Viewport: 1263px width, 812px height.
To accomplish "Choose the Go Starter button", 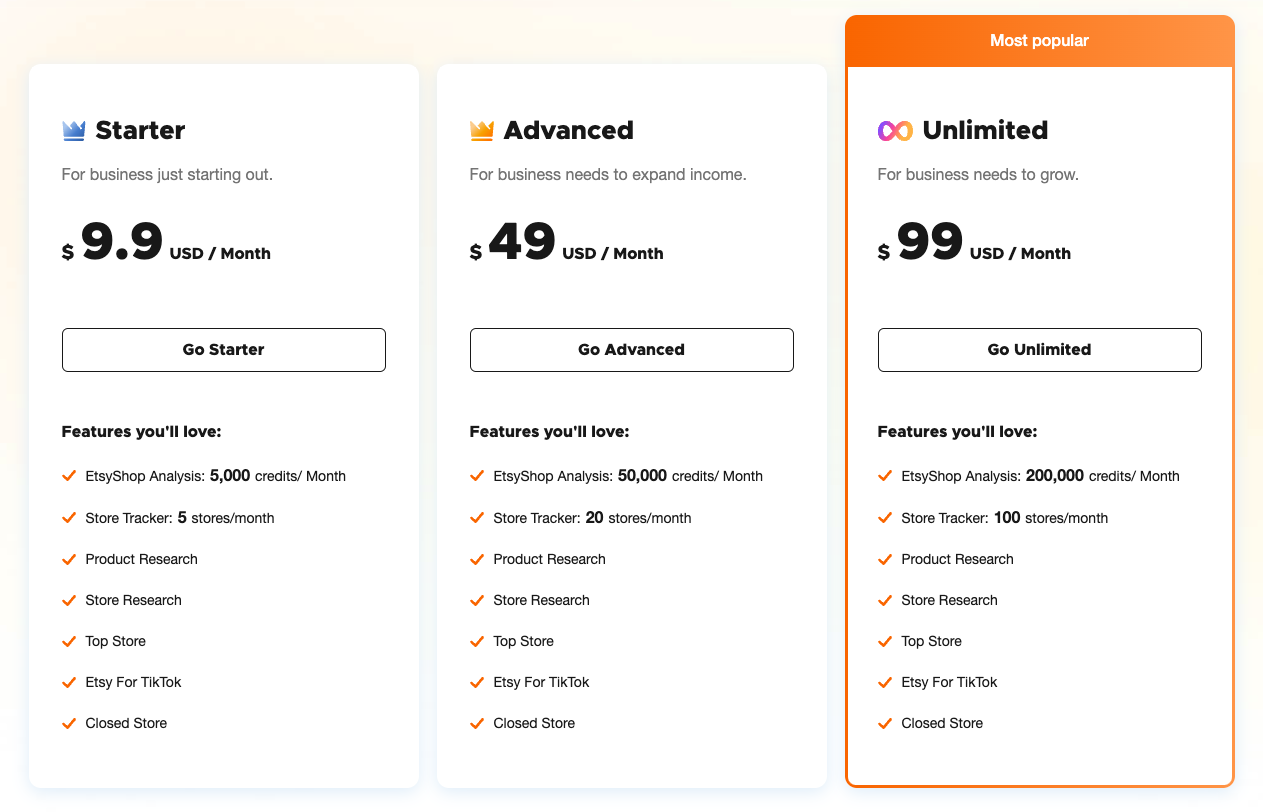I will pyautogui.click(x=224, y=350).
